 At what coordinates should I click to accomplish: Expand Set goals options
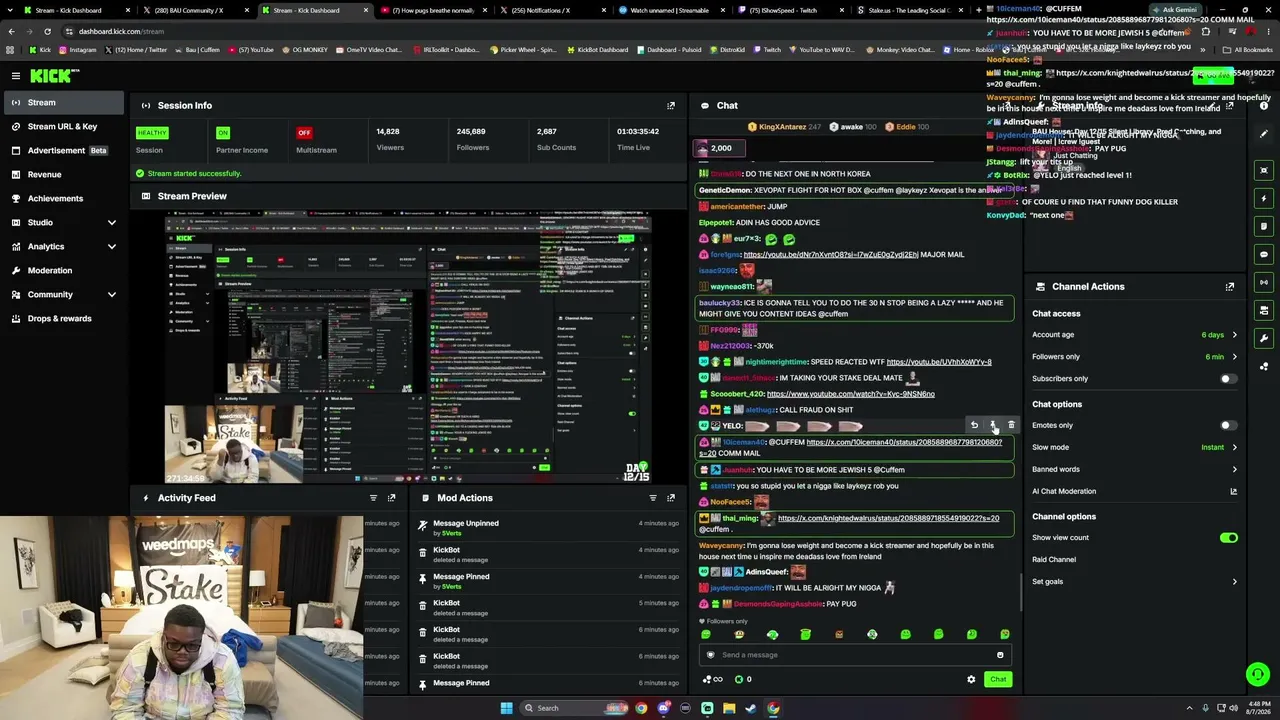1134,582
